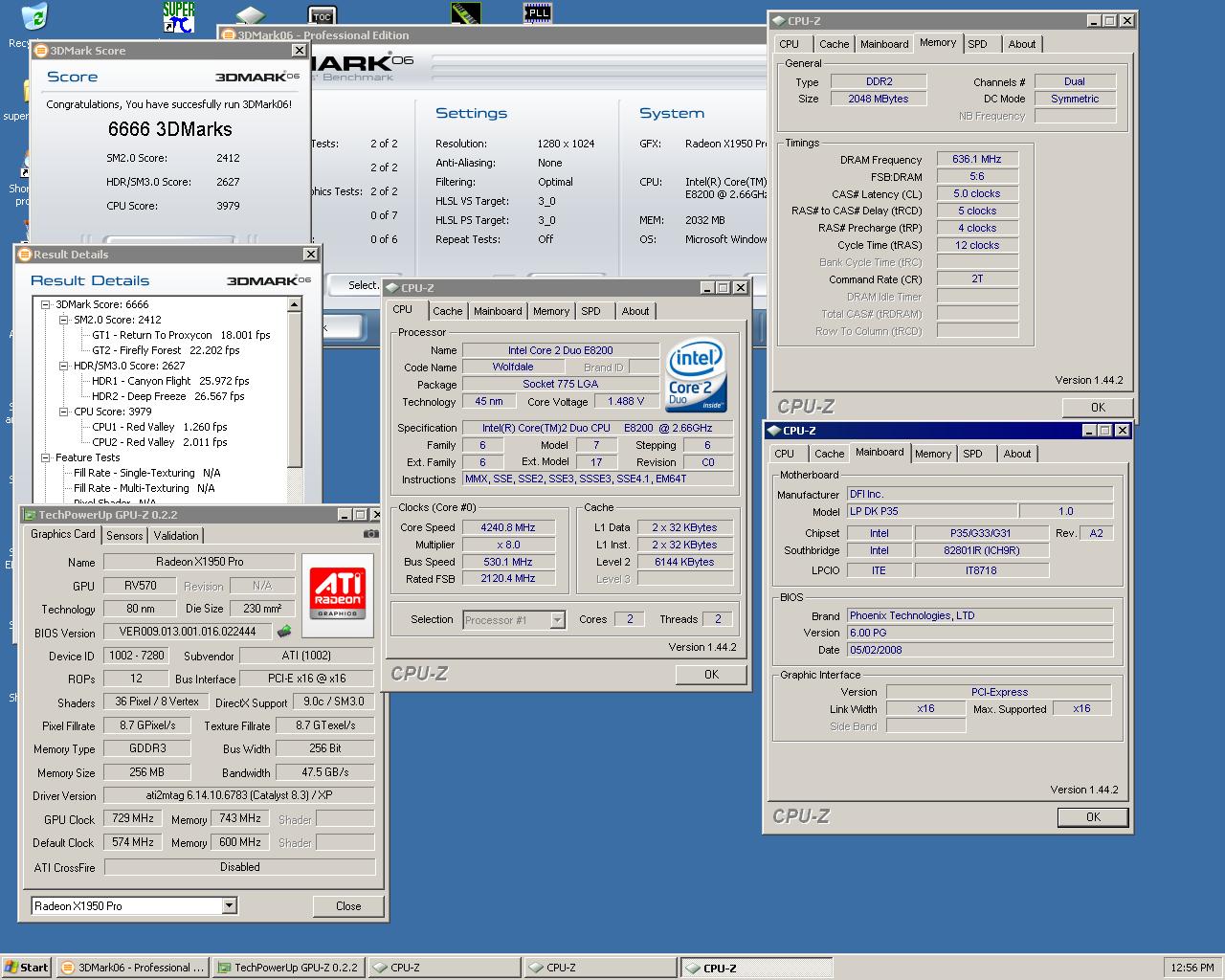Click the CPU-Z Memory window title icon
1225x980 pixels.
click(779, 21)
